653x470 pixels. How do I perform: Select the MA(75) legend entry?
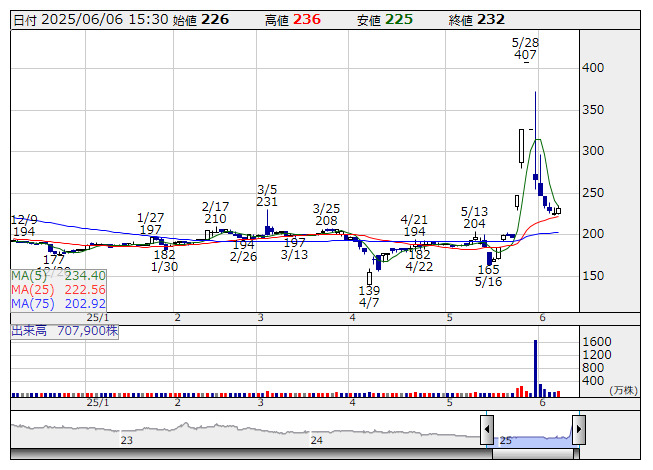point(58,303)
